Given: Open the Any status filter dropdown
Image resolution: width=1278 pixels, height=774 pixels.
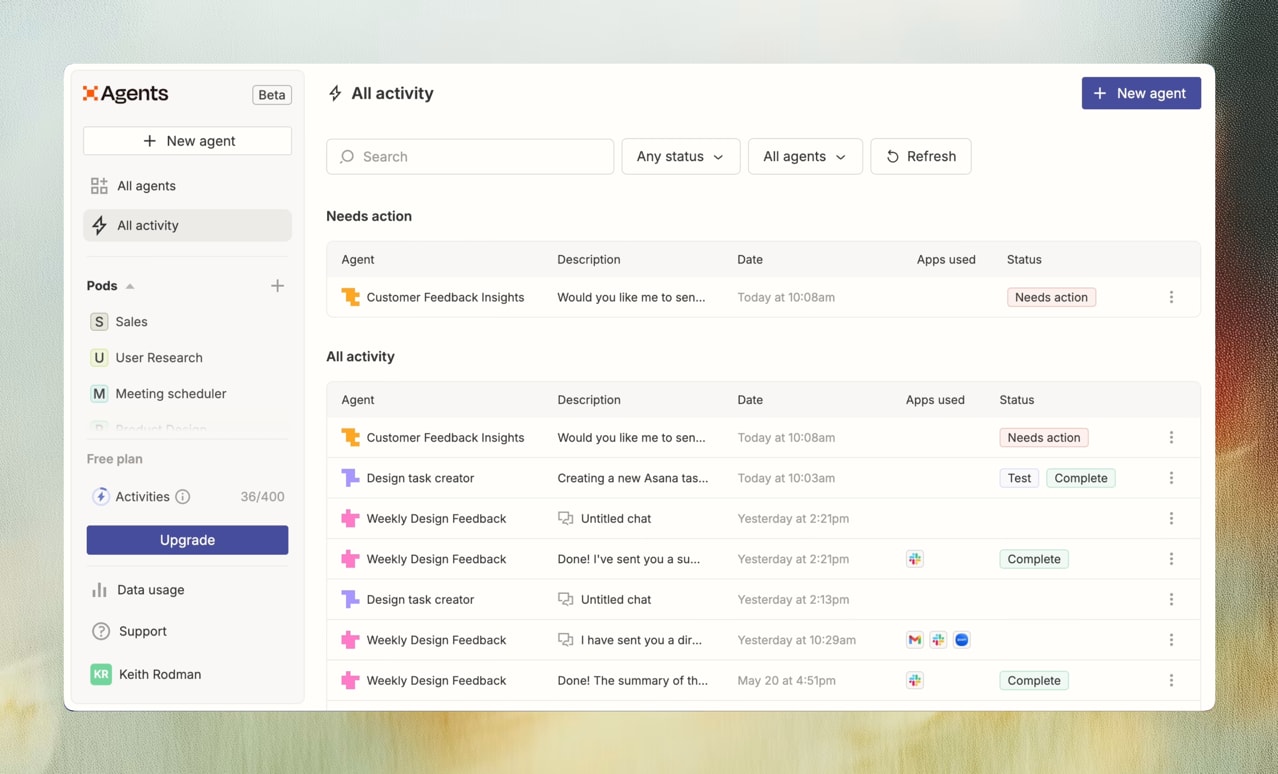Looking at the screenshot, I should pos(680,156).
